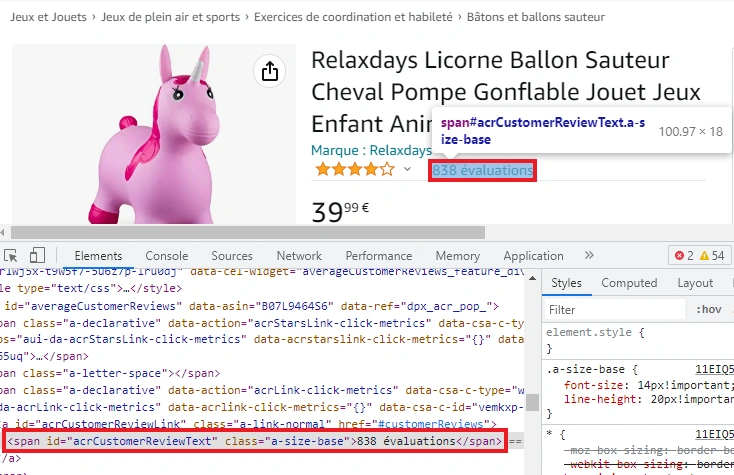Open the stylesheet link beside * rule
The height and width of the screenshot is (475, 734).
coord(714,434)
